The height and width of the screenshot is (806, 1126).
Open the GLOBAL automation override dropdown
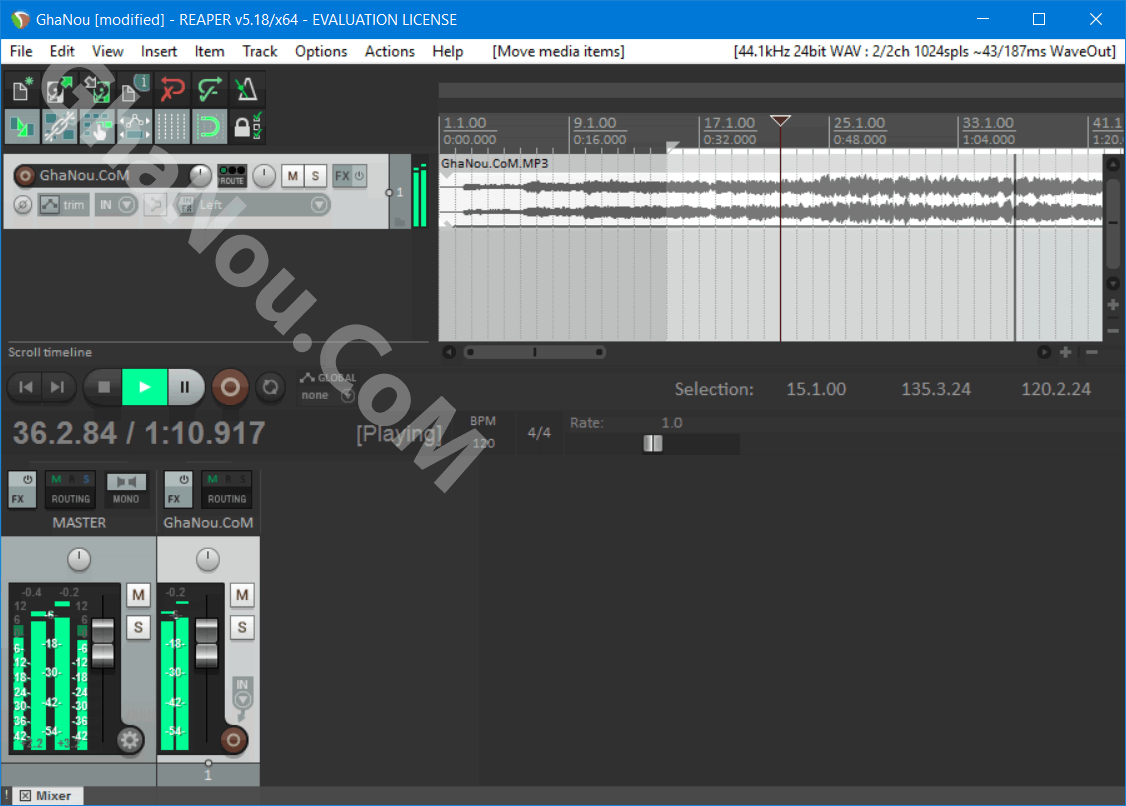point(328,386)
